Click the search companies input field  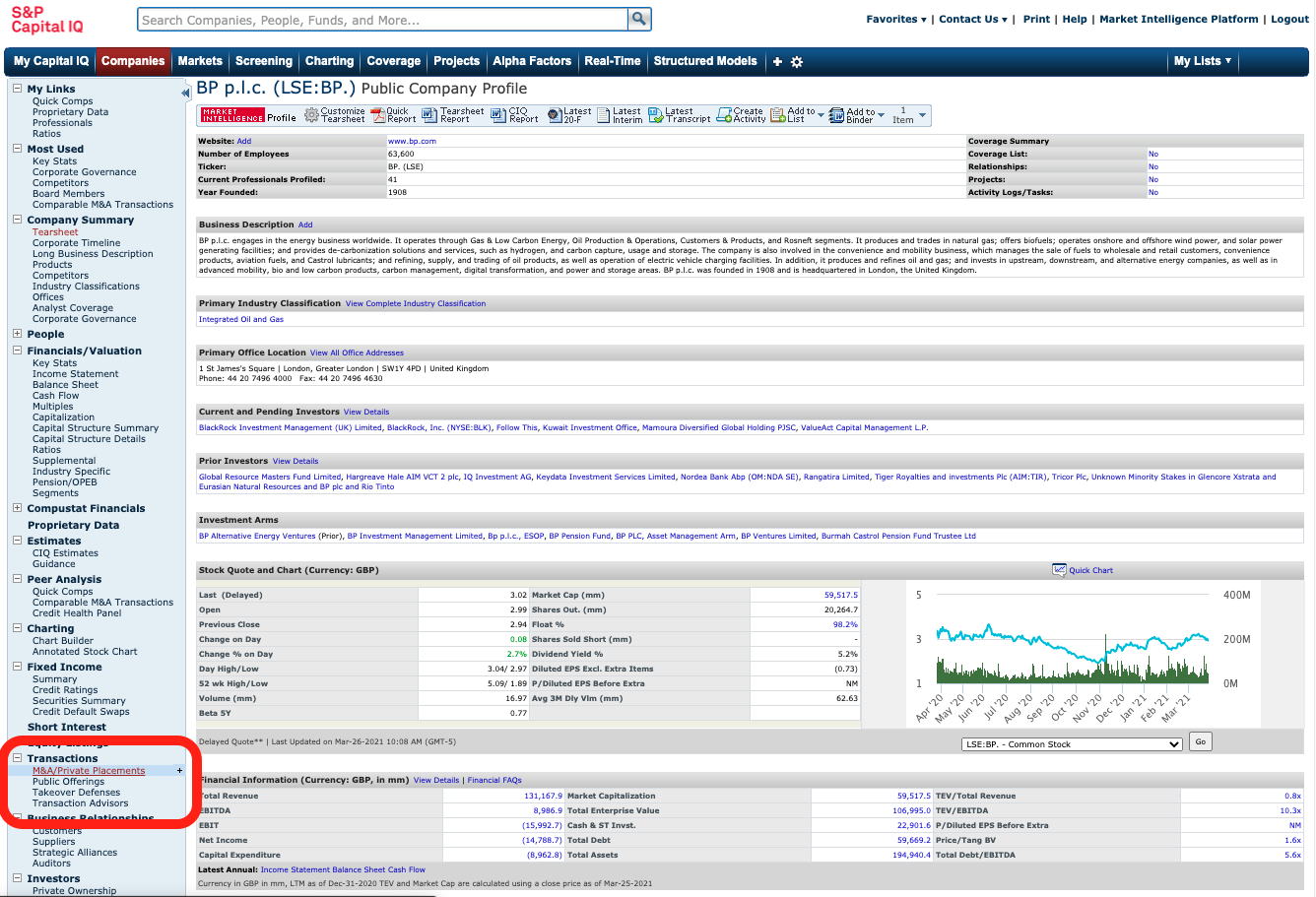click(x=382, y=20)
